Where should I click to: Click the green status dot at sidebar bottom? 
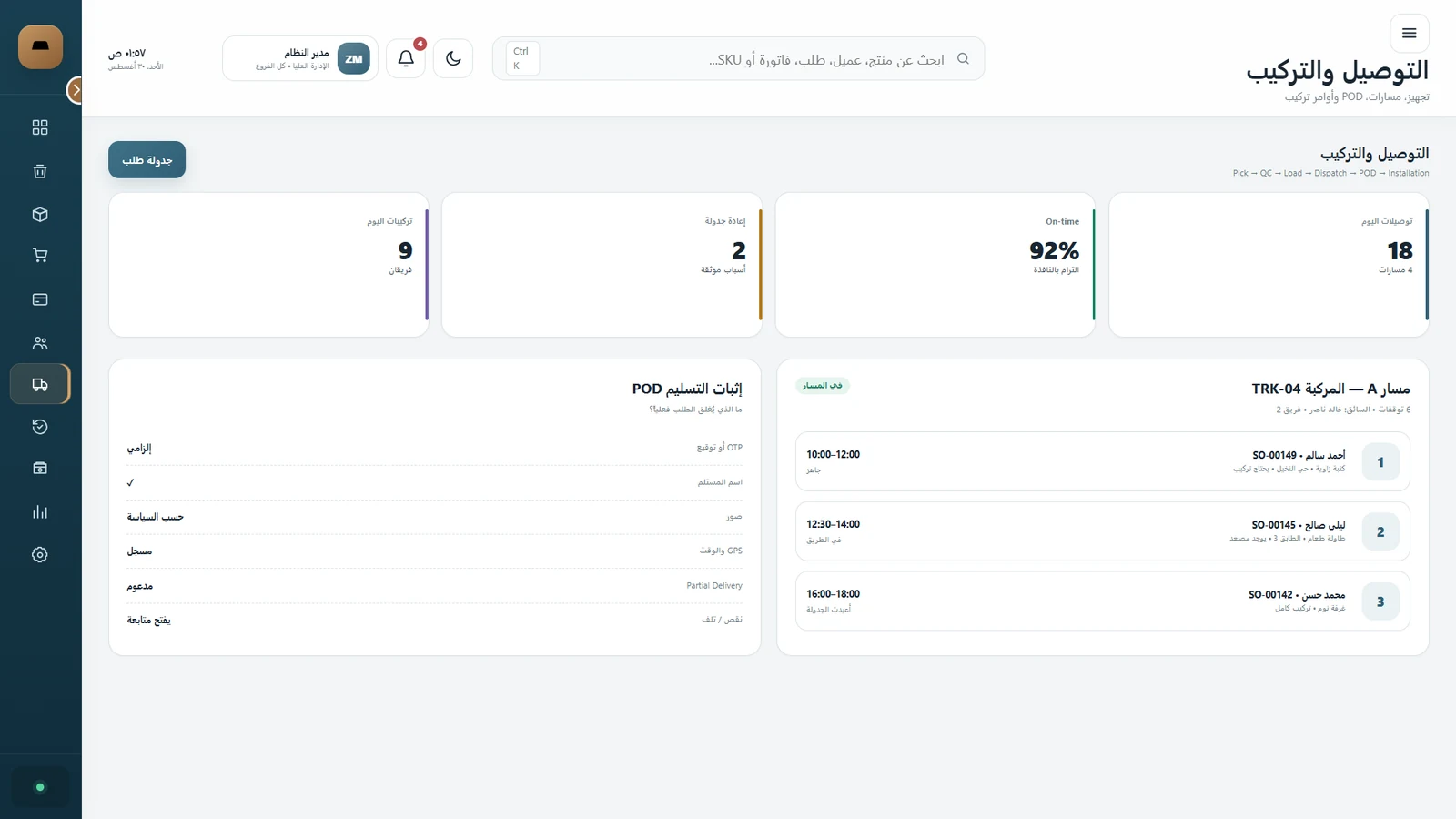tap(40, 787)
